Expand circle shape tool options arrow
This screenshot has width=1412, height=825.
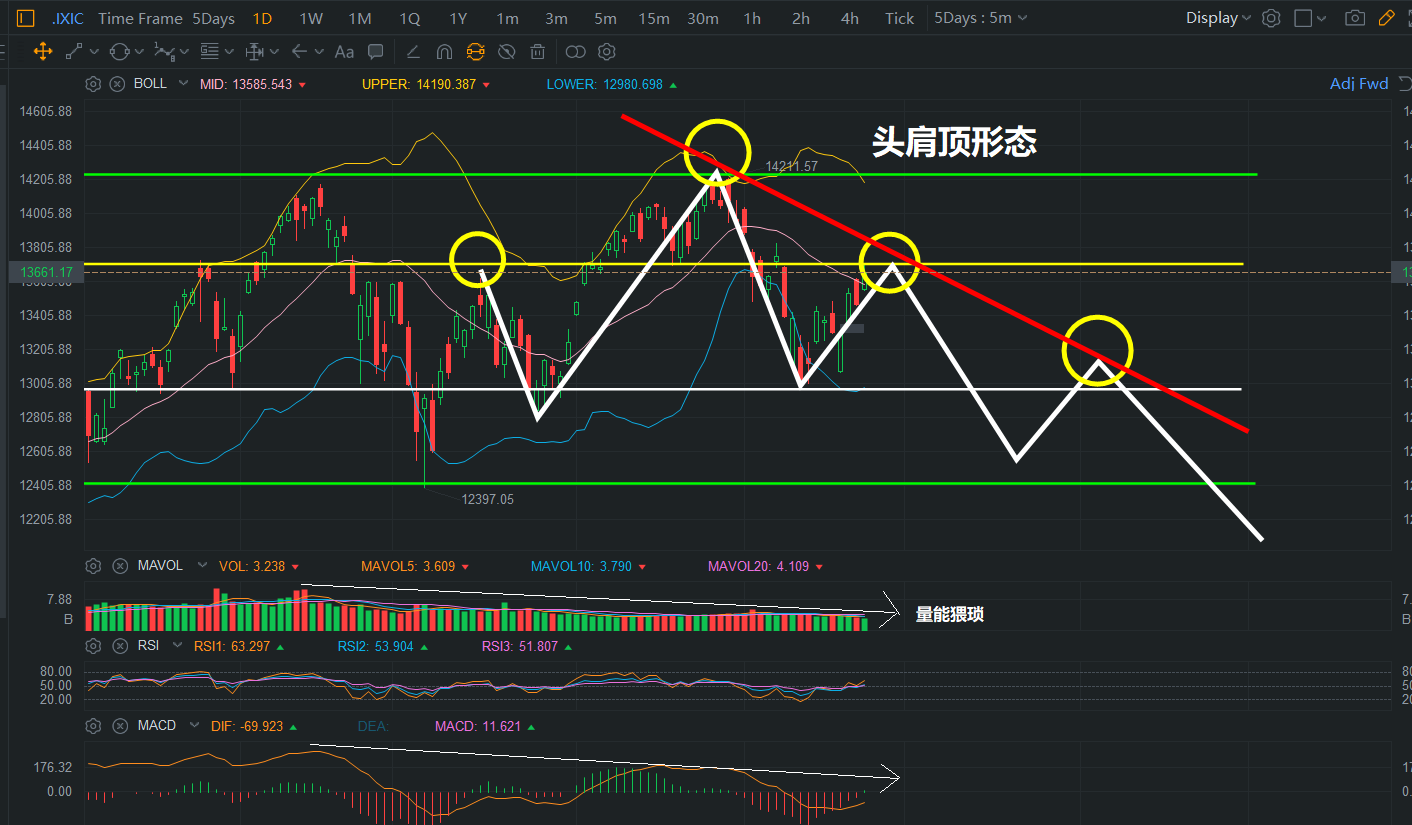[139, 52]
